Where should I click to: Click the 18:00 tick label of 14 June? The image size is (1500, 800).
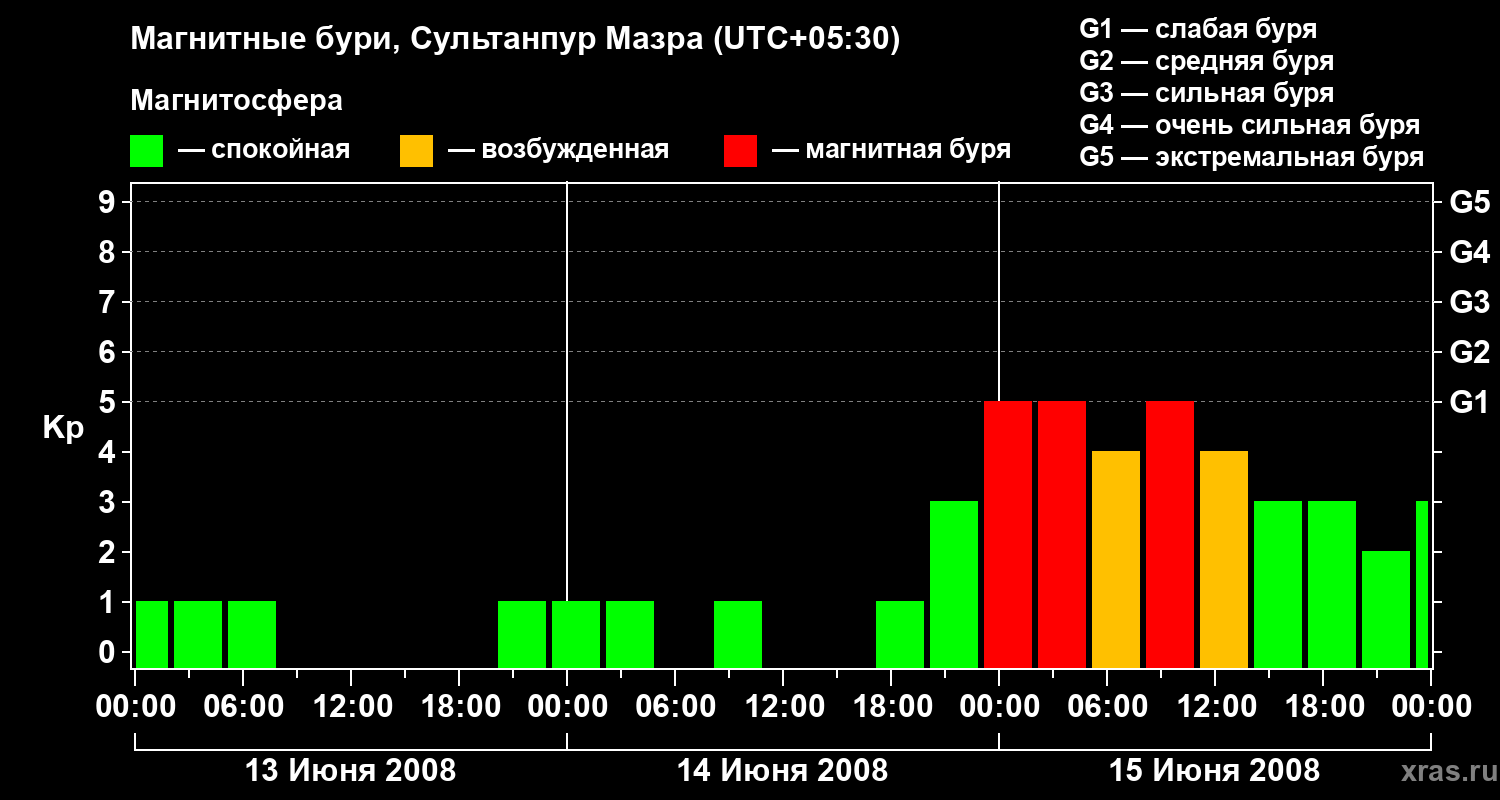pyautogui.click(x=891, y=707)
